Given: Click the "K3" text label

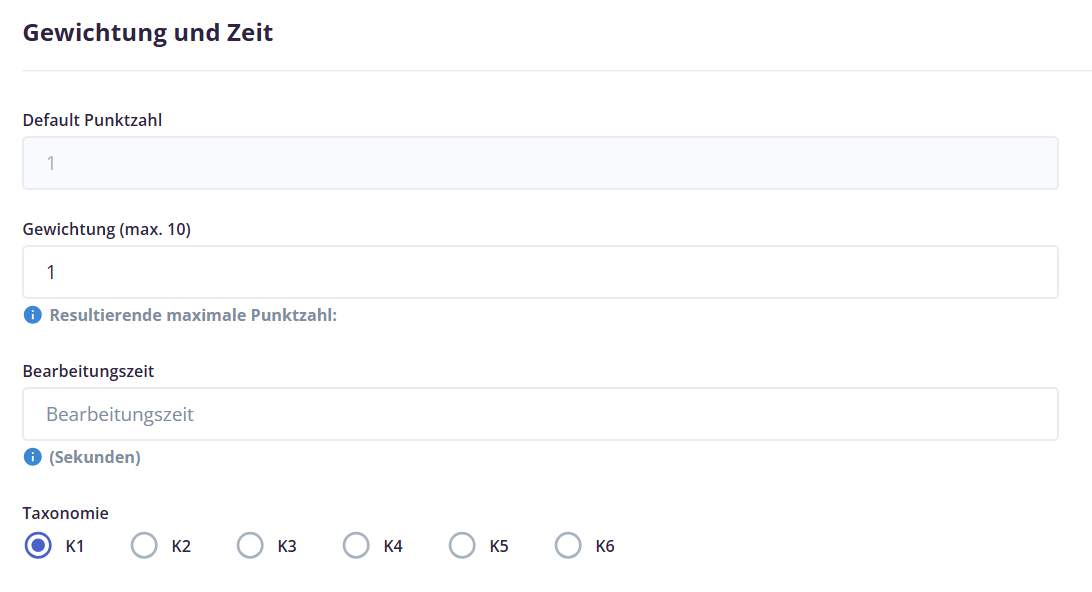Looking at the screenshot, I should point(287,546).
